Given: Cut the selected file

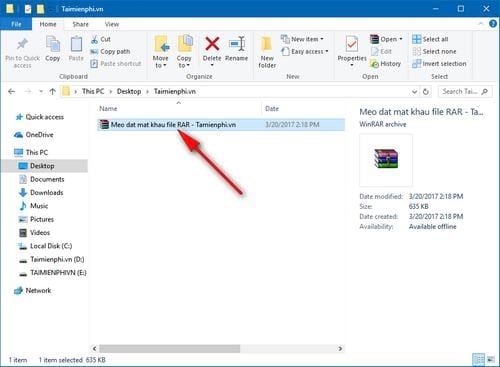Looking at the screenshot, I should [x=101, y=39].
